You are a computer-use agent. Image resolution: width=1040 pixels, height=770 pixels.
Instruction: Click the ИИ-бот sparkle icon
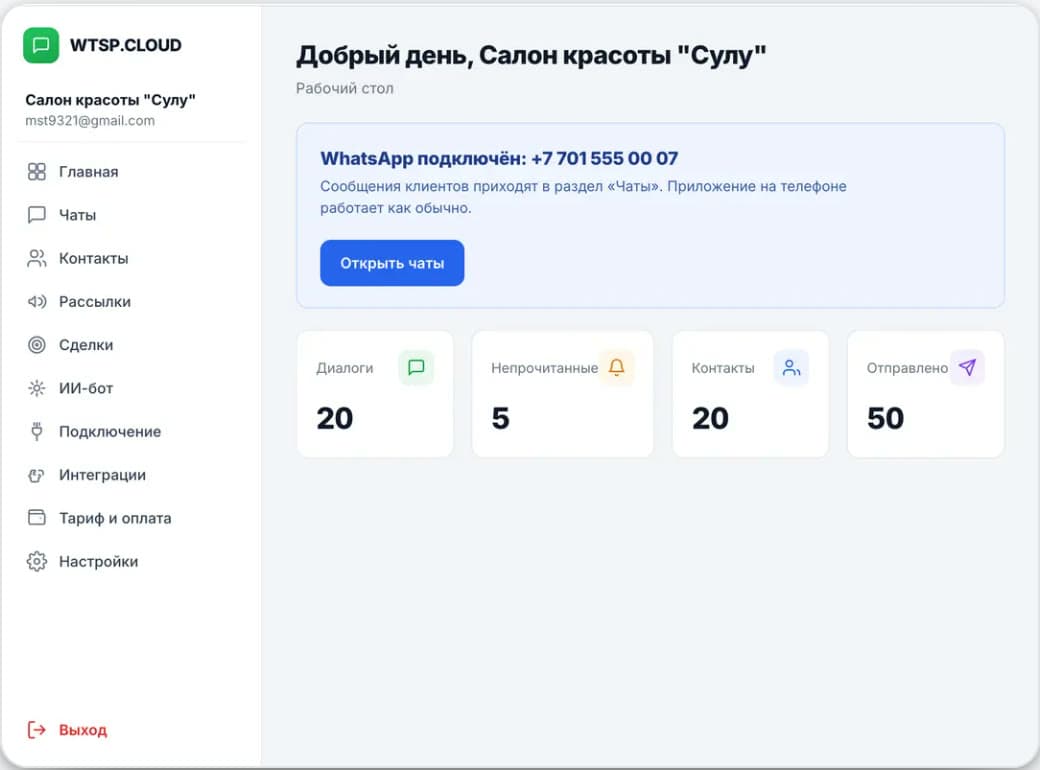tap(36, 388)
